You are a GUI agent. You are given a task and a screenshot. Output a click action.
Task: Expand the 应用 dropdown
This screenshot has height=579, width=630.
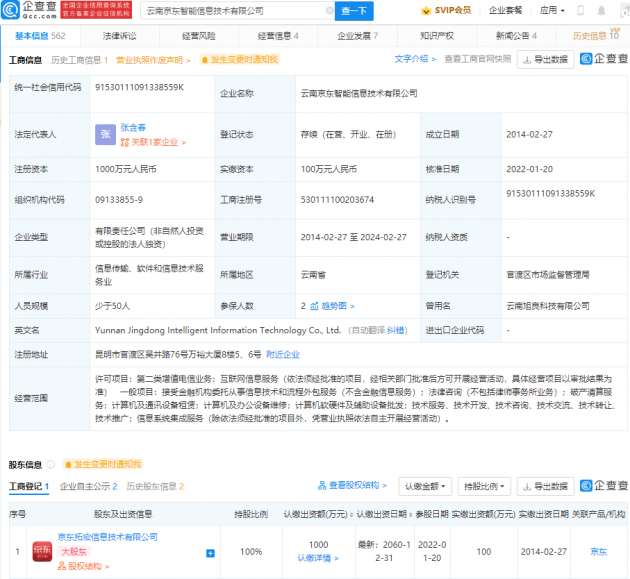[552, 10]
